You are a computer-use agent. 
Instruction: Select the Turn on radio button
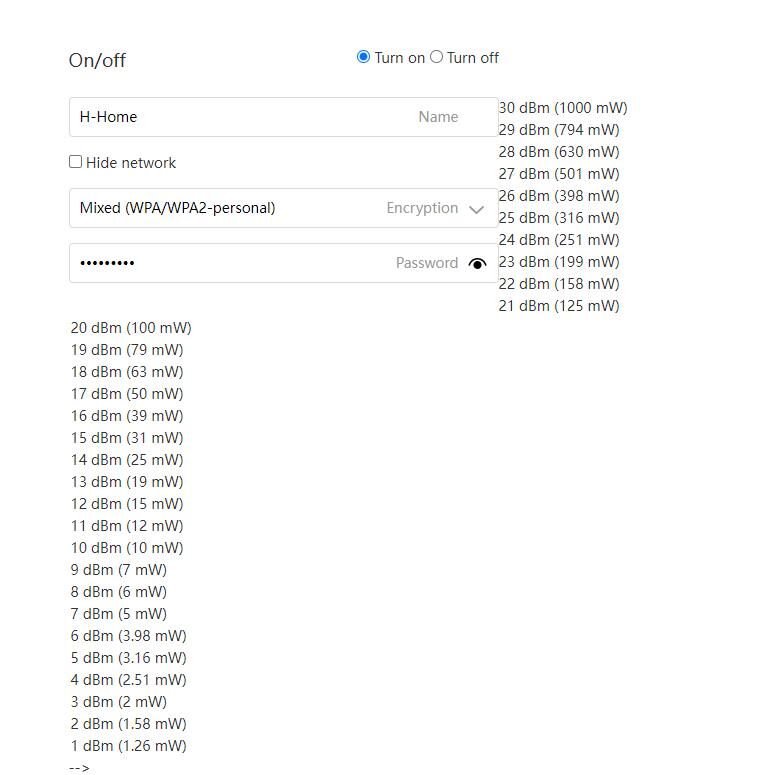tap(363, 57)
